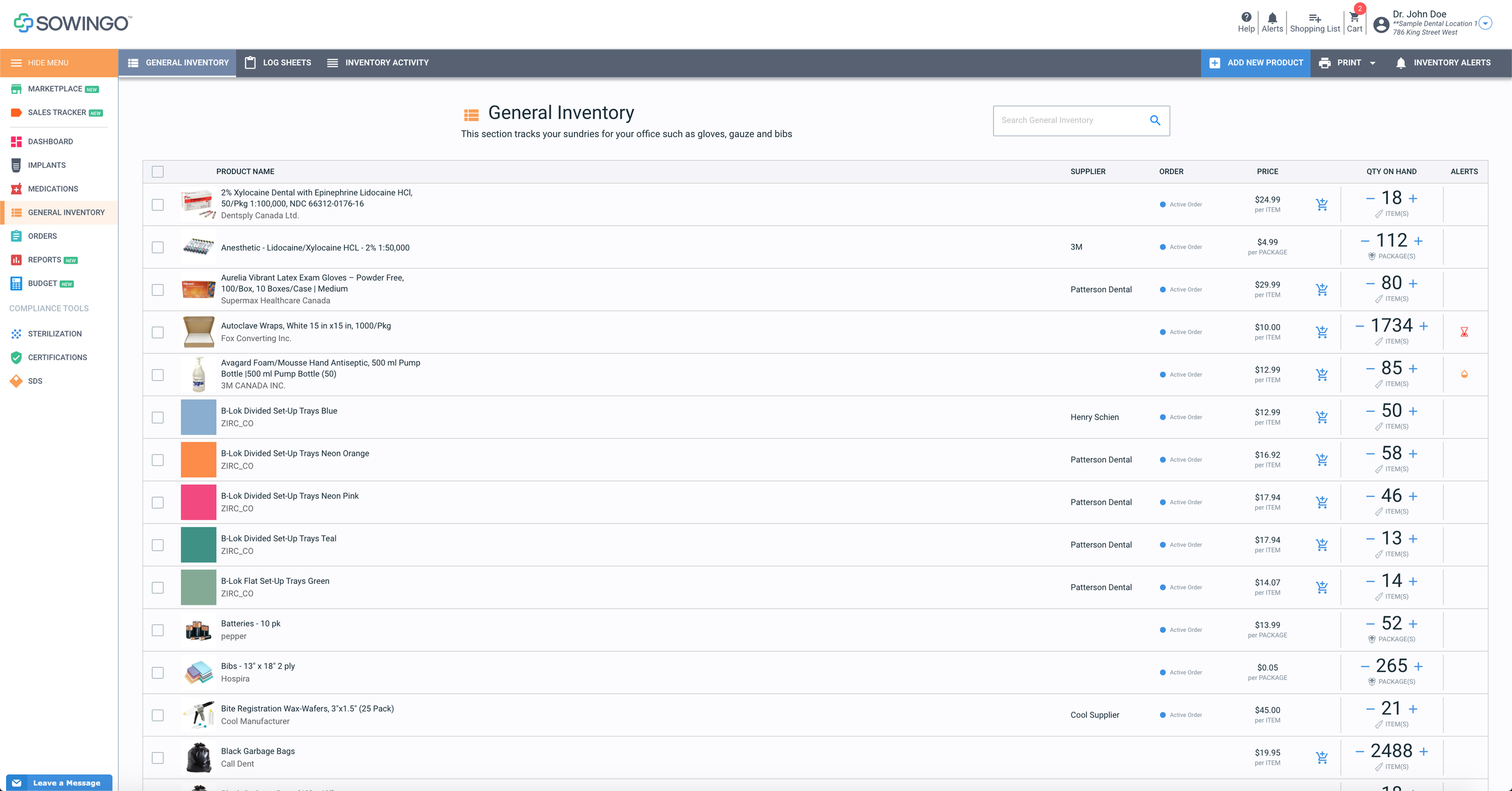Add Autoclave Wraps to cart
Image resolution: width=1512 pixels, height=791 pixels.
[1321, 332]
